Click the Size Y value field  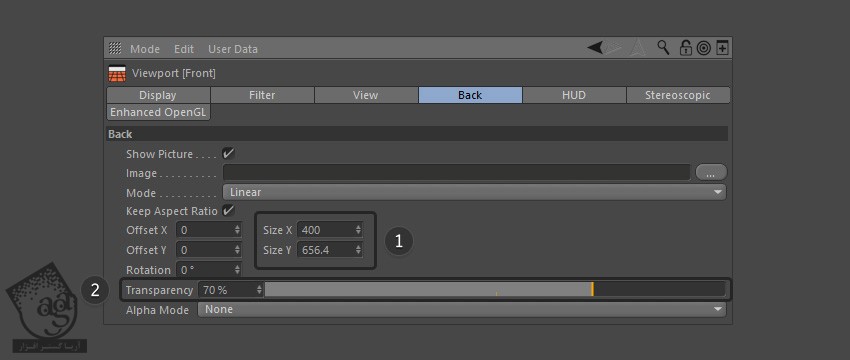click(325, 250)
